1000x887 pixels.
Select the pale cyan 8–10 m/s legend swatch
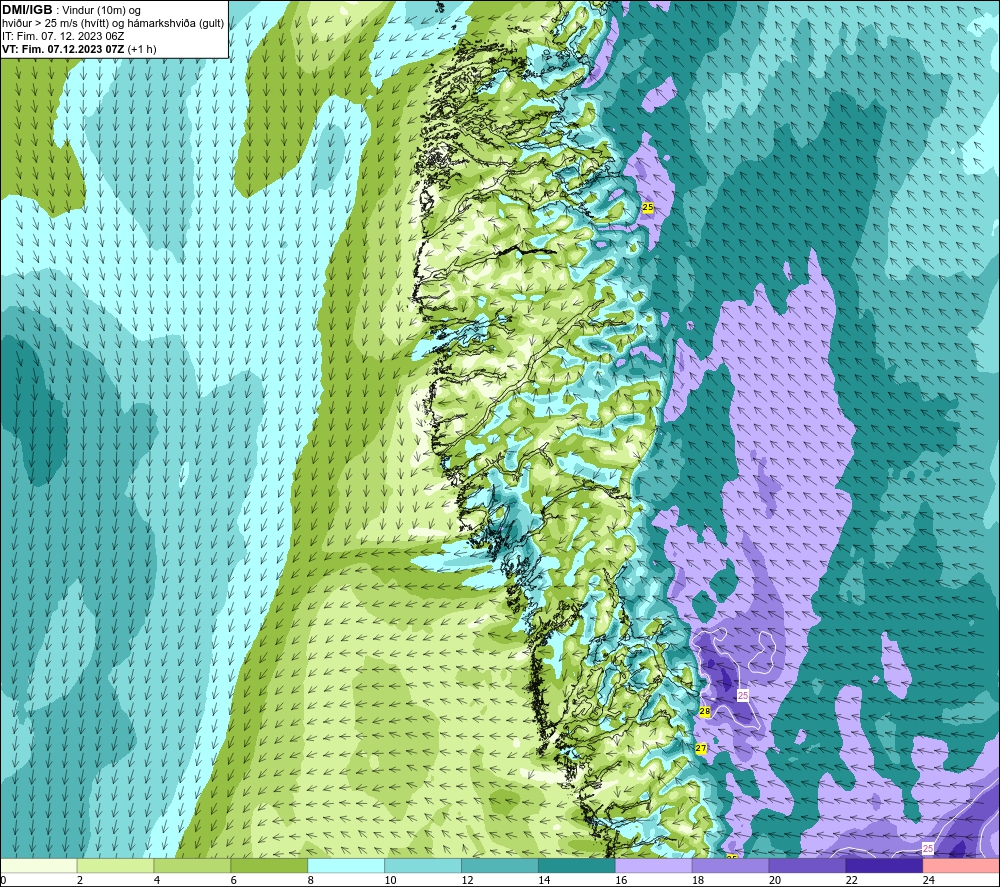[346, 865]
